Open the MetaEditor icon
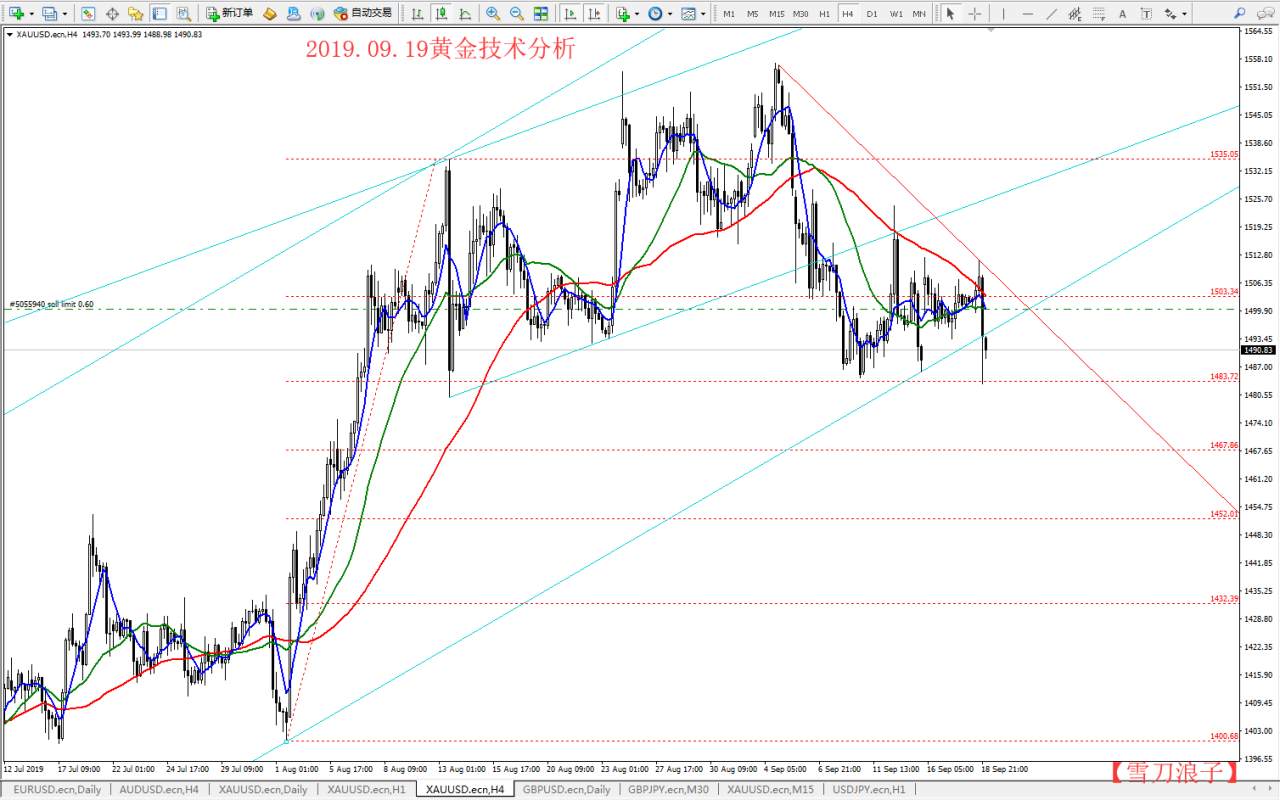The height and width of the screenshot is (800, 1280). pos(270,14)
